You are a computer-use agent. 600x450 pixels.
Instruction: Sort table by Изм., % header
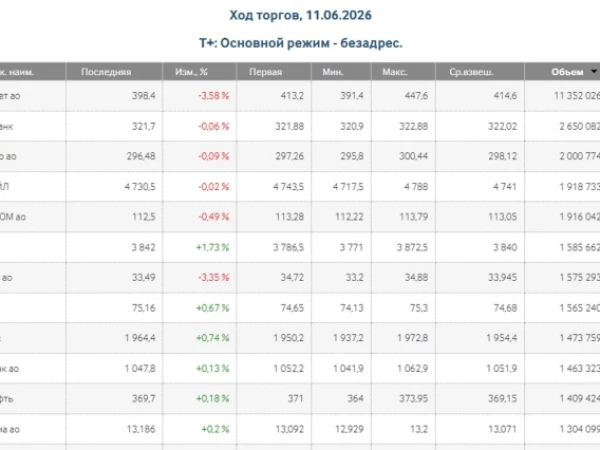(191, 72)
